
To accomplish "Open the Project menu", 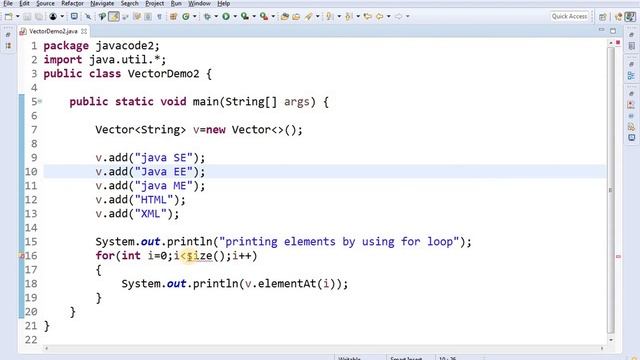I will point(154,3).
